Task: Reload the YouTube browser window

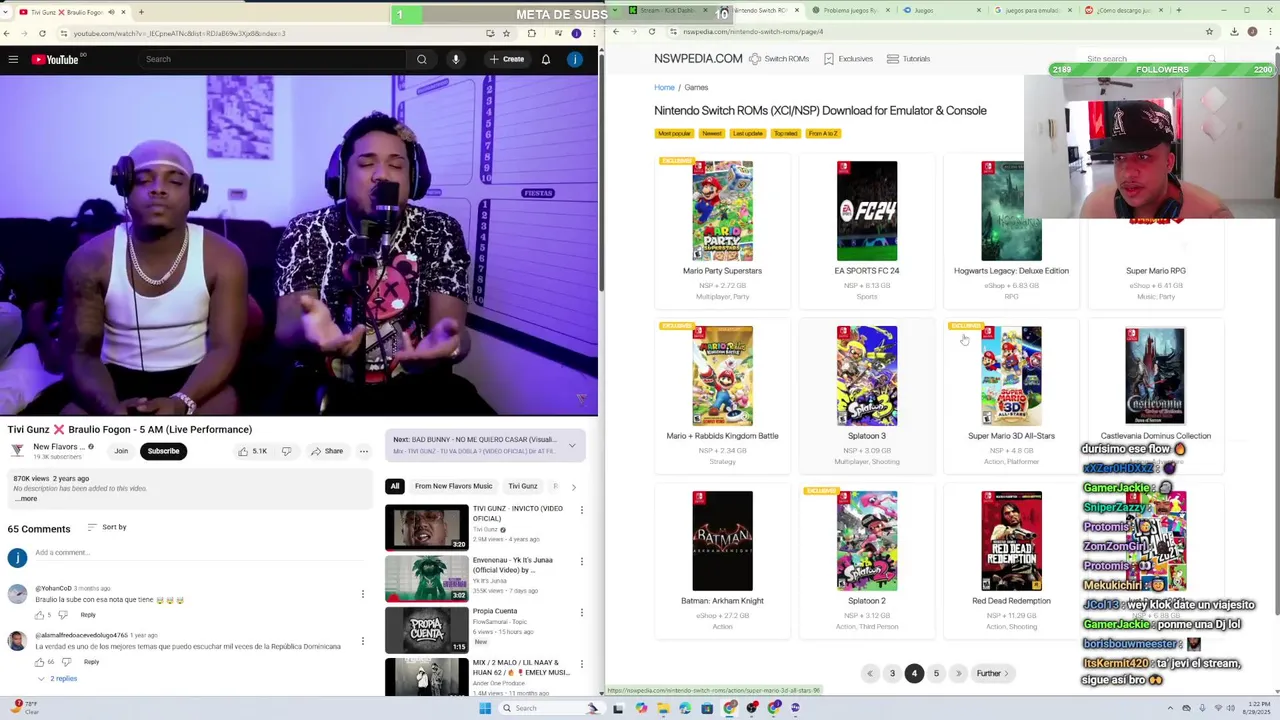Action: [42, 33]
